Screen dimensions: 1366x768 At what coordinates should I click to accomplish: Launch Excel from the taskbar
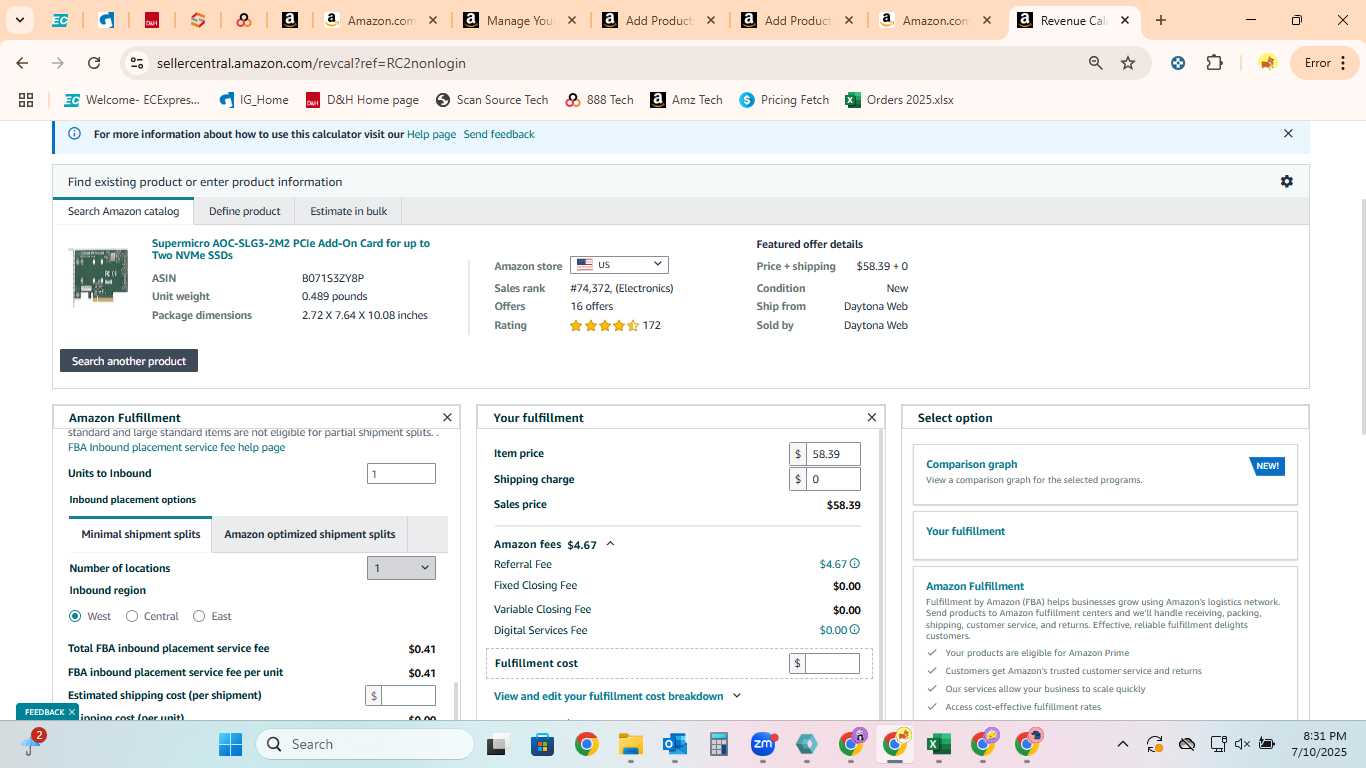938,744
